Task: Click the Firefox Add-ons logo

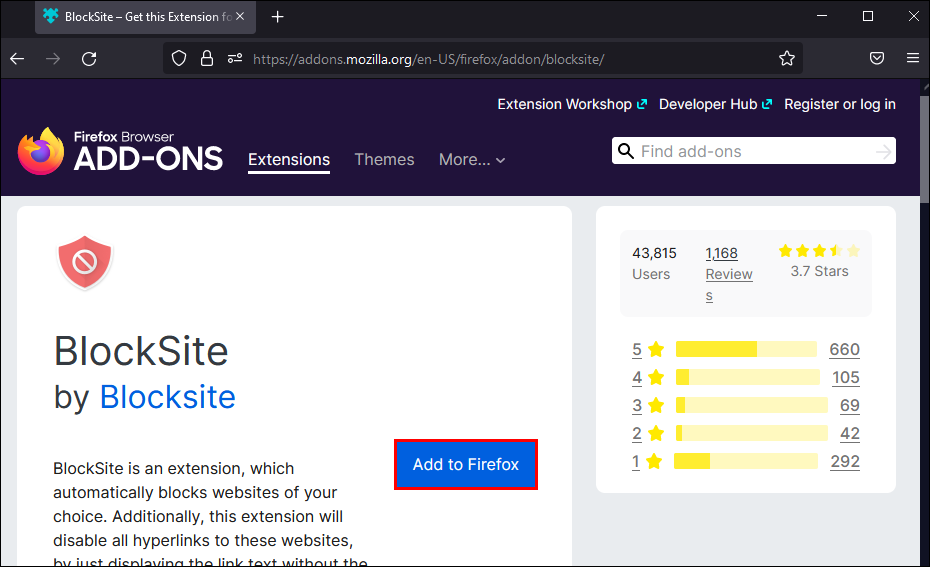Action: click(x=120, y=151)
